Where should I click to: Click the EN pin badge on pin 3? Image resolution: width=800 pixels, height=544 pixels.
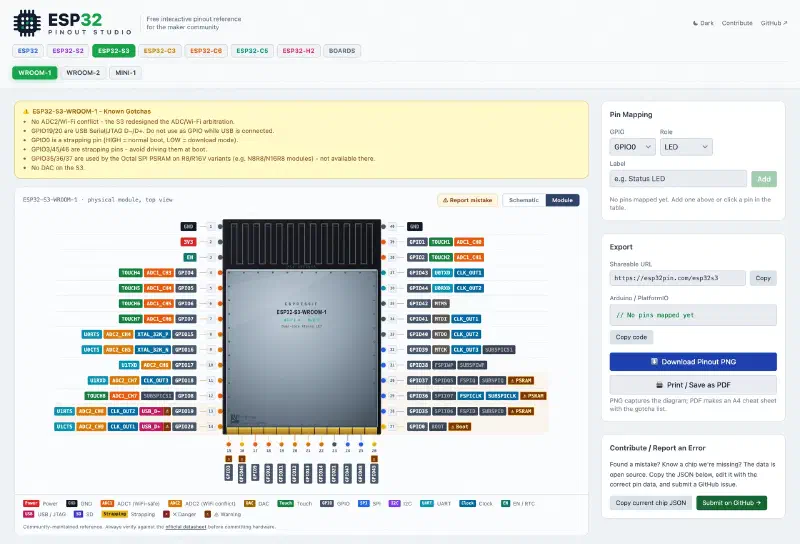click(x=190, y=257)
